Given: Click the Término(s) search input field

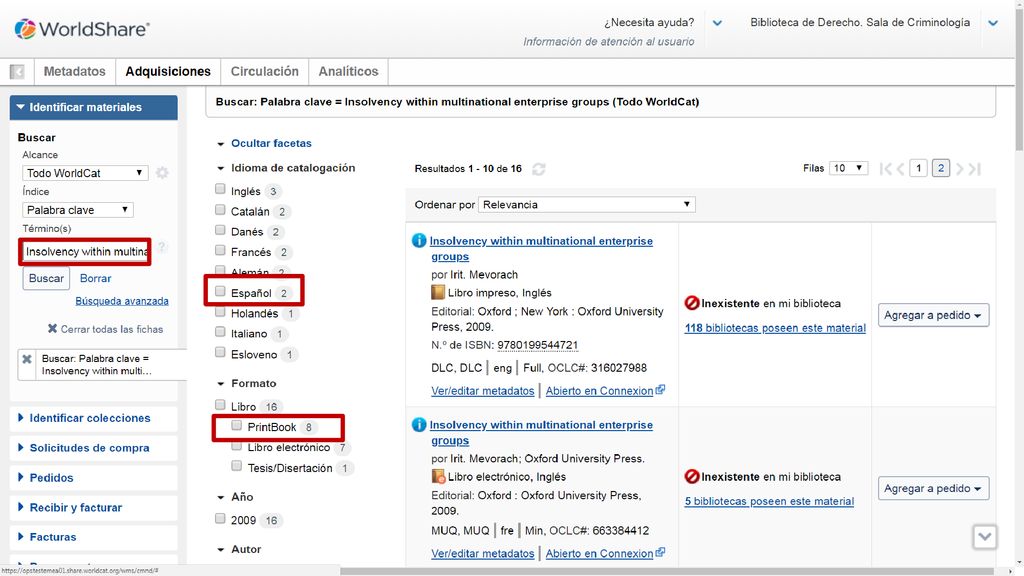Looking at the screenshot, I should pos(86,251).
